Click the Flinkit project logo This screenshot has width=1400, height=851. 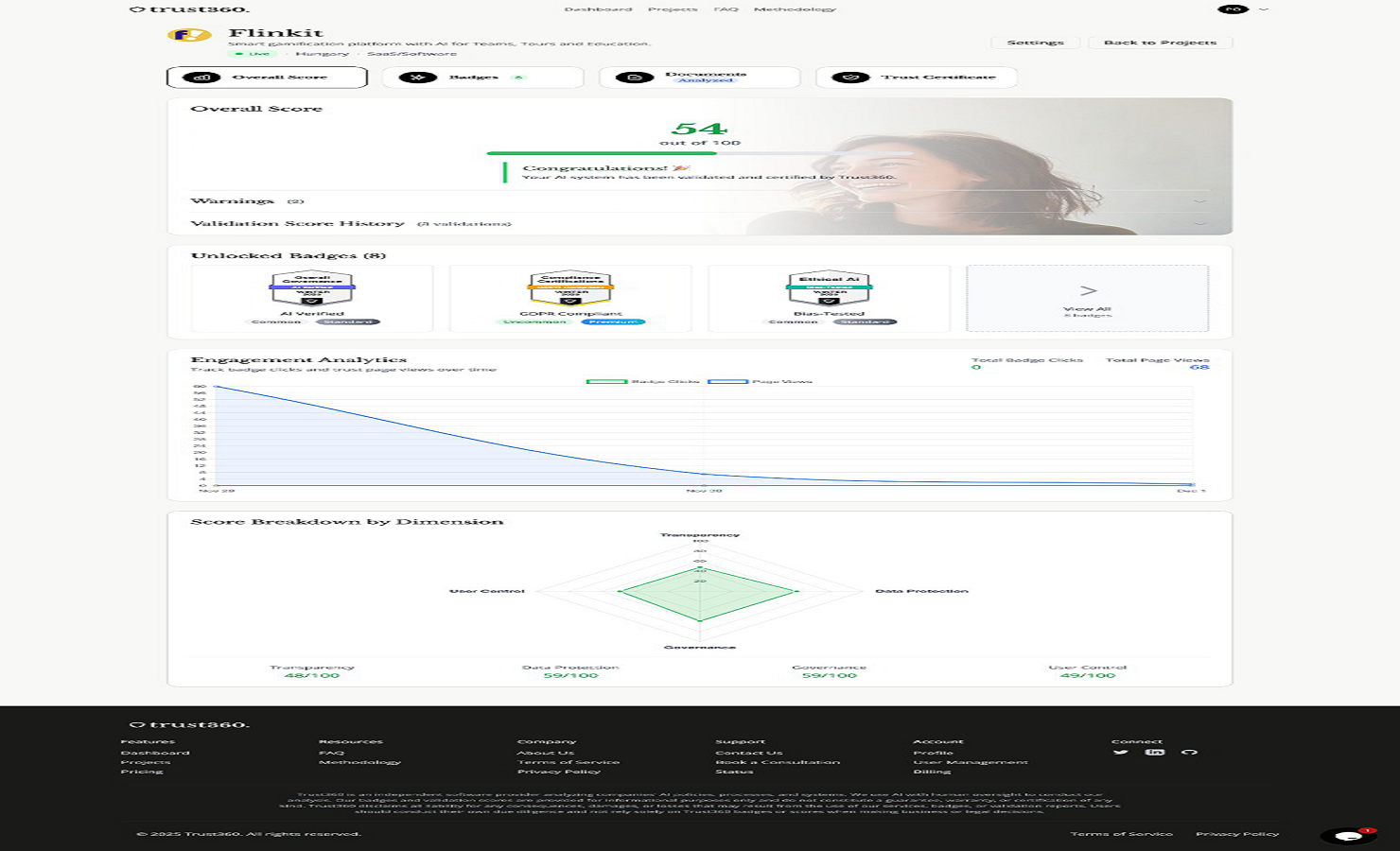coord(189,35)
